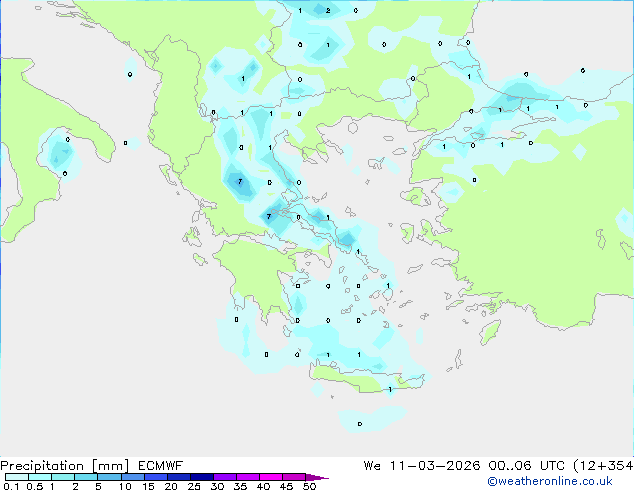Select the legend swatch between 1 and 2
This screenshot has width=634, height=490.
click(63, 477)
